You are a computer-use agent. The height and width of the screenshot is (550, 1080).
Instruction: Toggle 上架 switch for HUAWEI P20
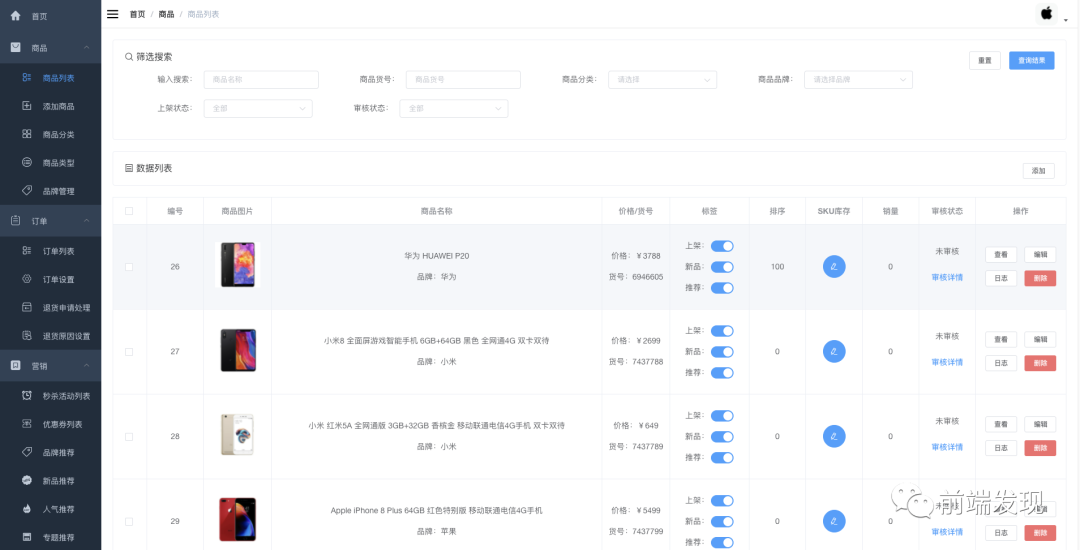722,246
